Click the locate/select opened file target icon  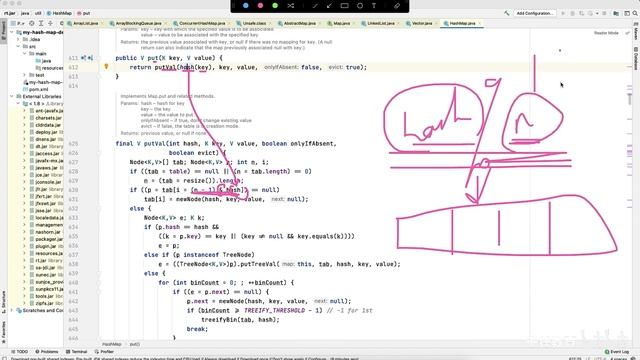coord(32,24)
